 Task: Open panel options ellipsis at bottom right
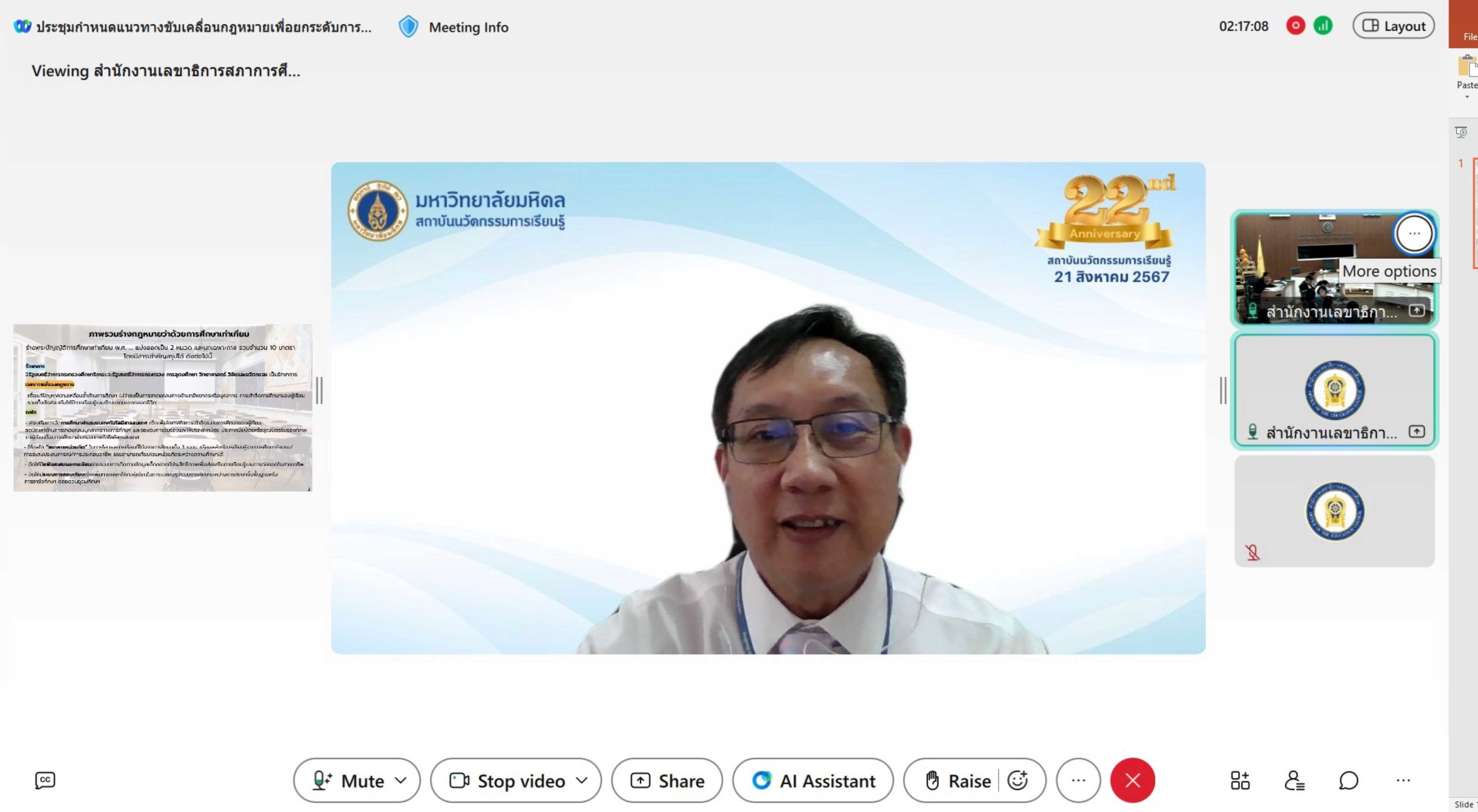coord(1403,780)
